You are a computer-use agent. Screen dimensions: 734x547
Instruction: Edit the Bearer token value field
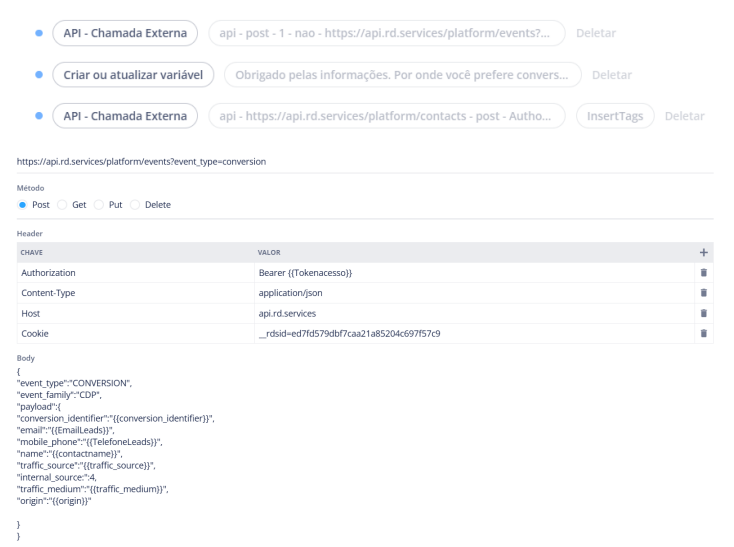pyautogui.click(x=472, y=272)
